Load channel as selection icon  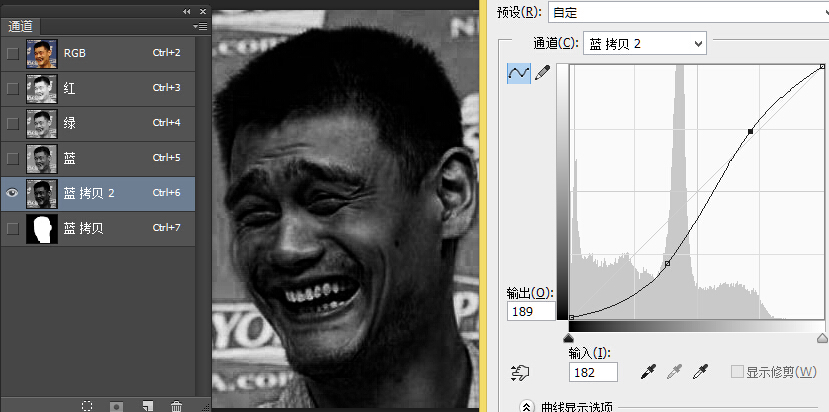click(87, 406)
